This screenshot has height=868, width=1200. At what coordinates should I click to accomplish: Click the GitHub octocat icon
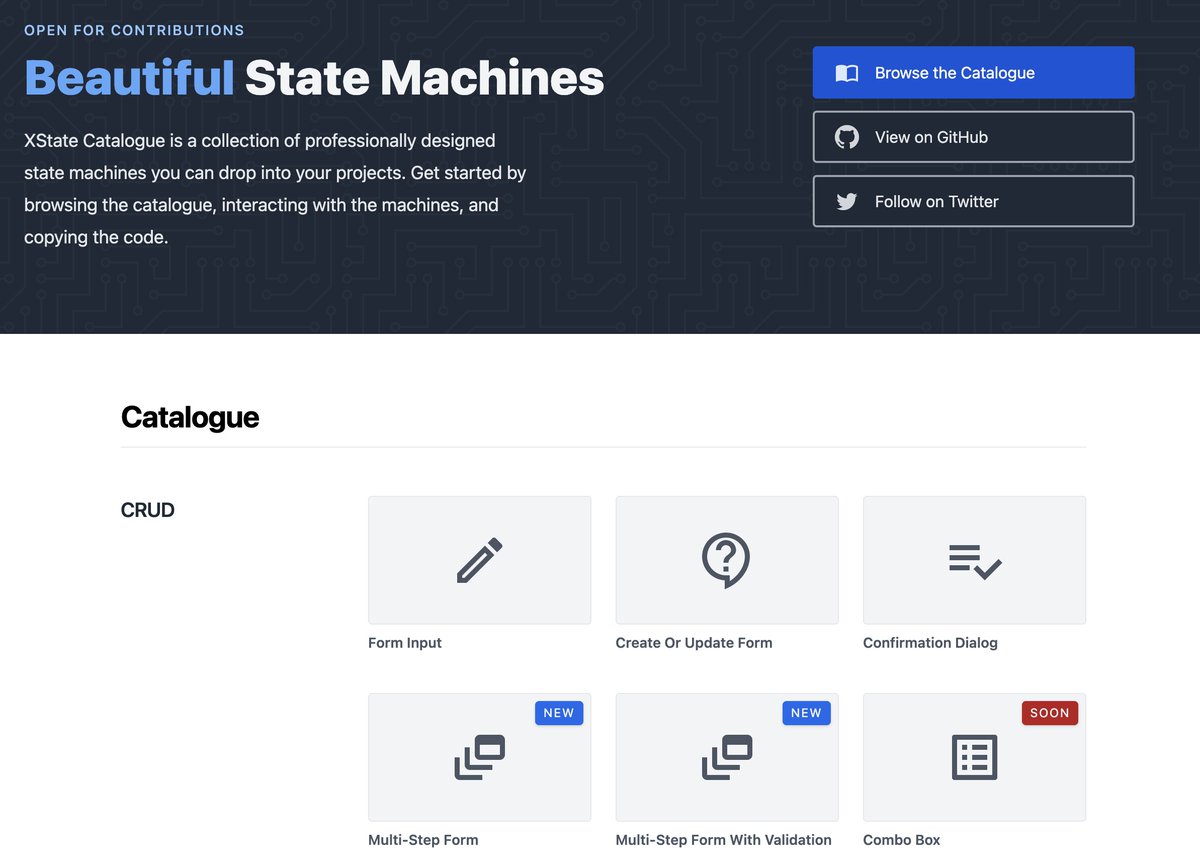(847, 137)
